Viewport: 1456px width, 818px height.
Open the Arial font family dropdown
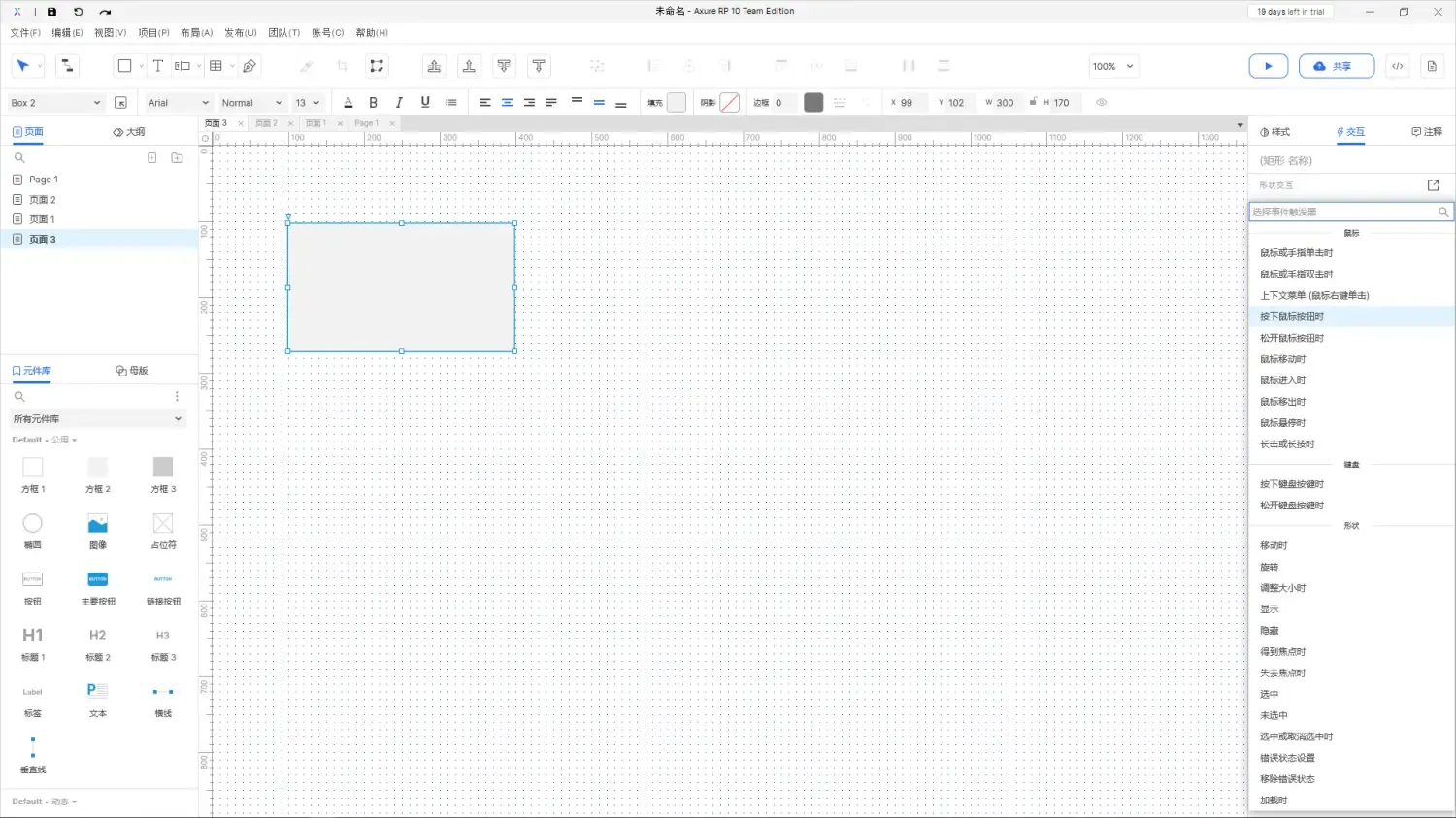click(178, 103)
